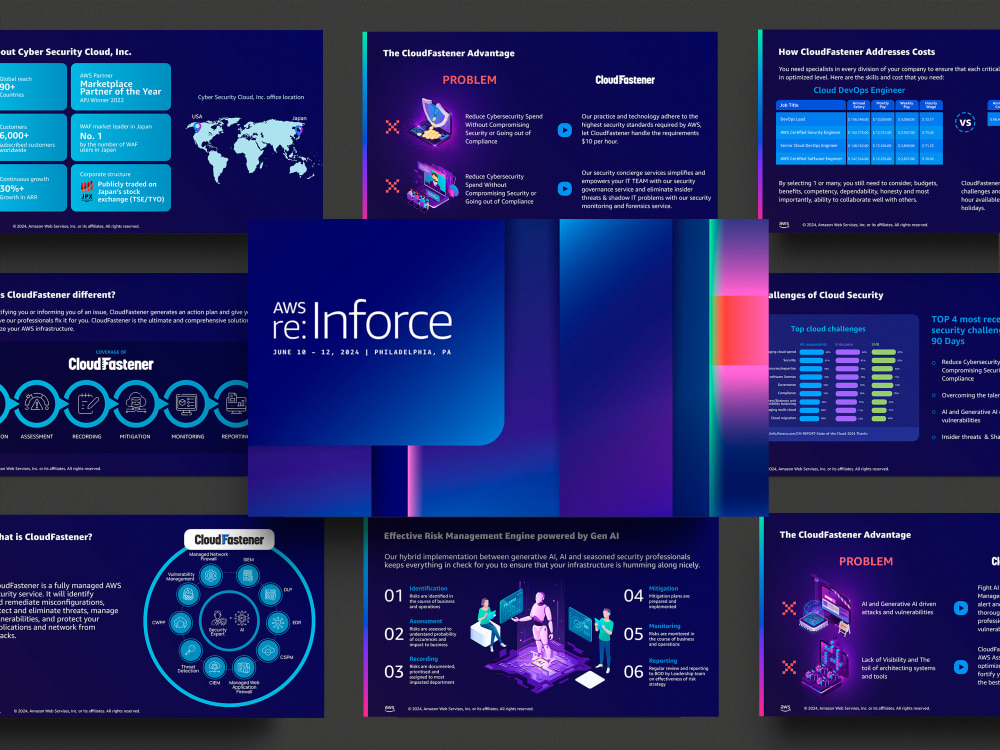Click the Managed Network Firewall icon in the wheel
This screenshot has width=1000, height=750.
pos(210,576)
